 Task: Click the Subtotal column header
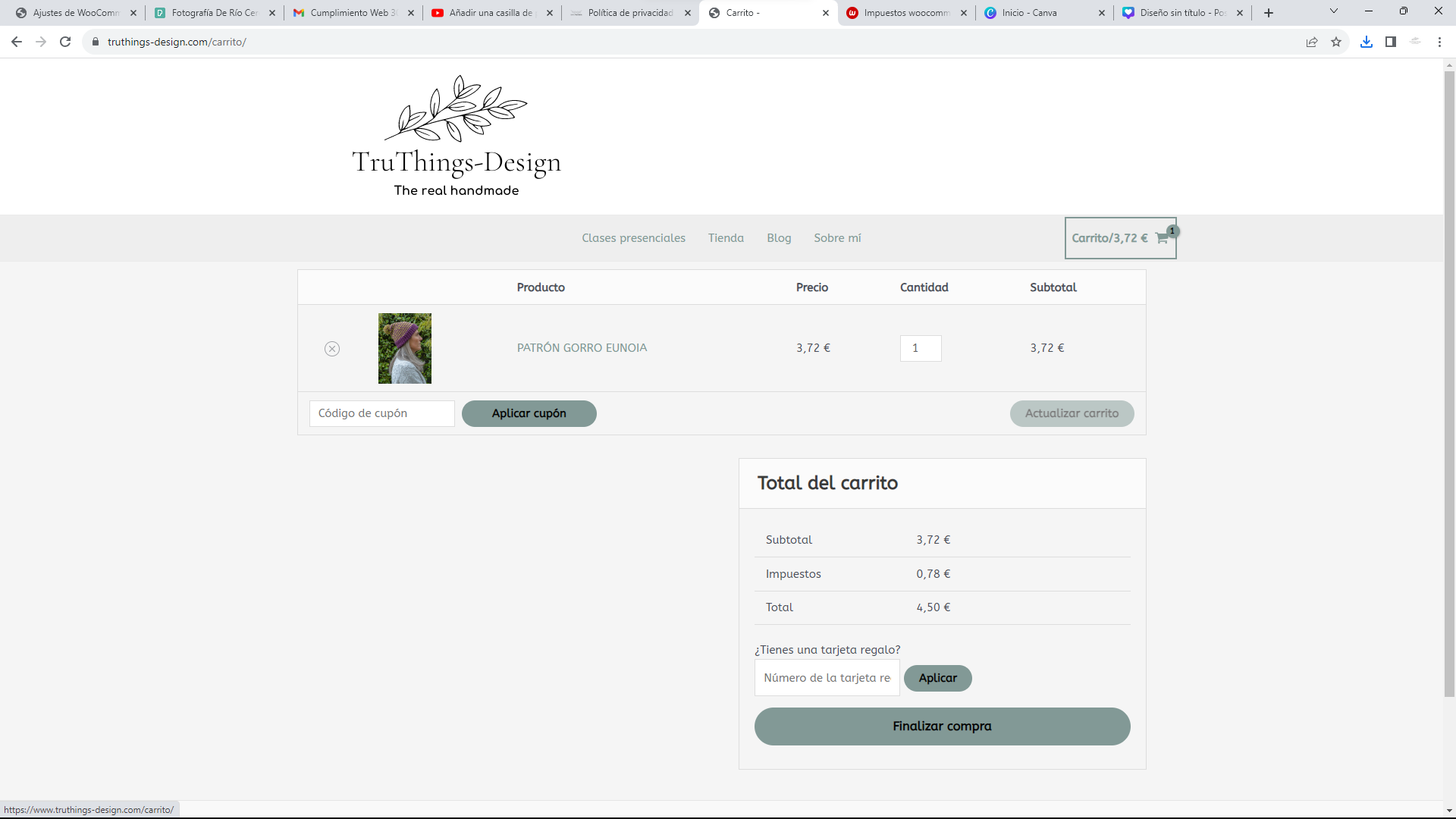(1053, 287)
